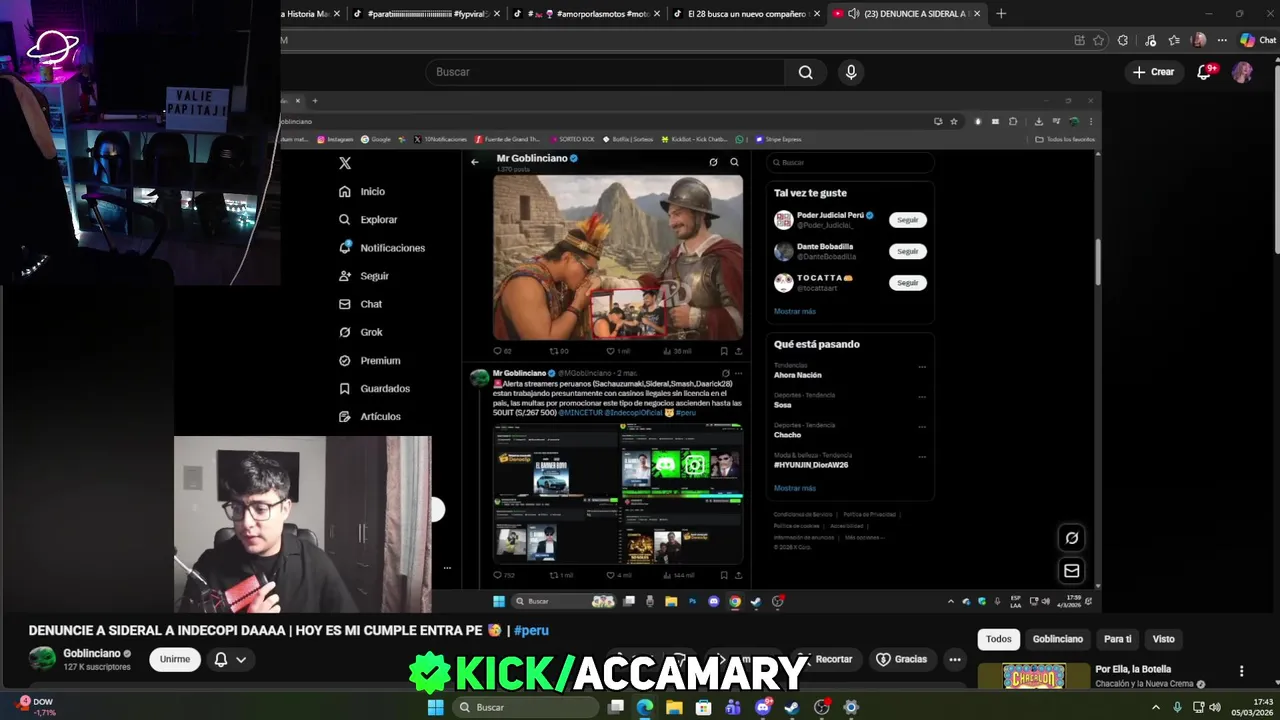Focus the YouTube Buscar search field
Viewport: 1280px width, 720px height.
606,72
